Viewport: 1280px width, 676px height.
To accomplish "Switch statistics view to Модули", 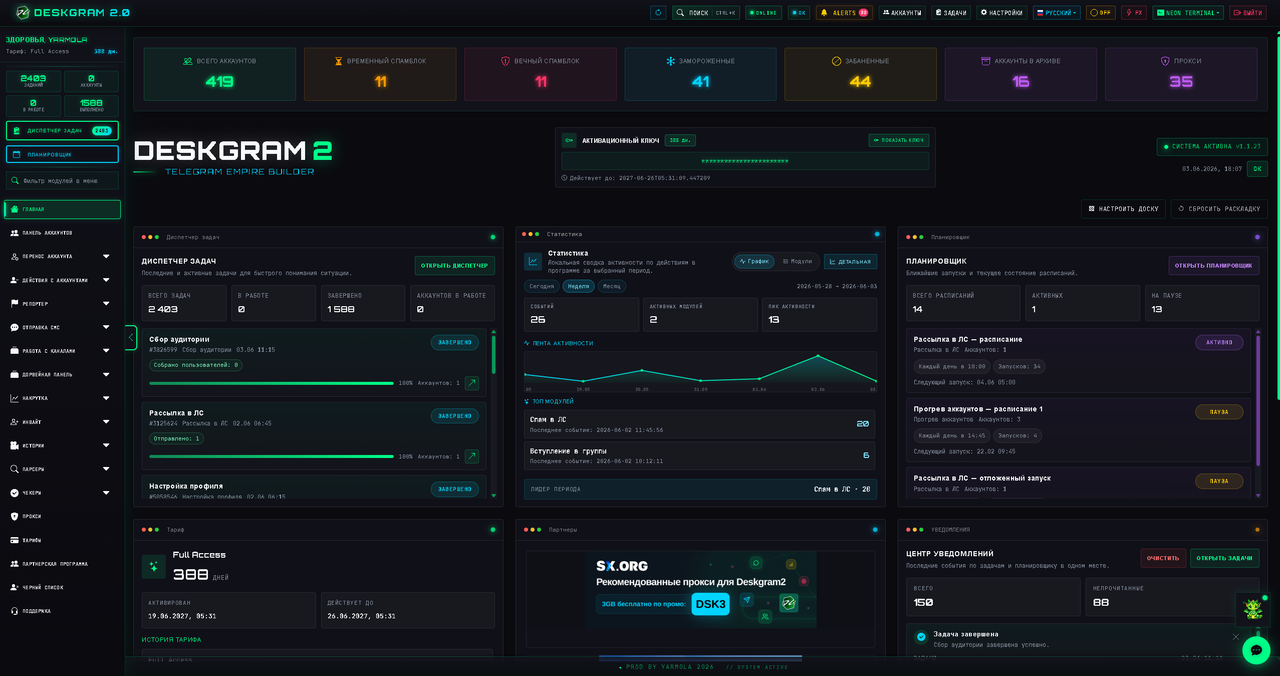I will [797, 261].
